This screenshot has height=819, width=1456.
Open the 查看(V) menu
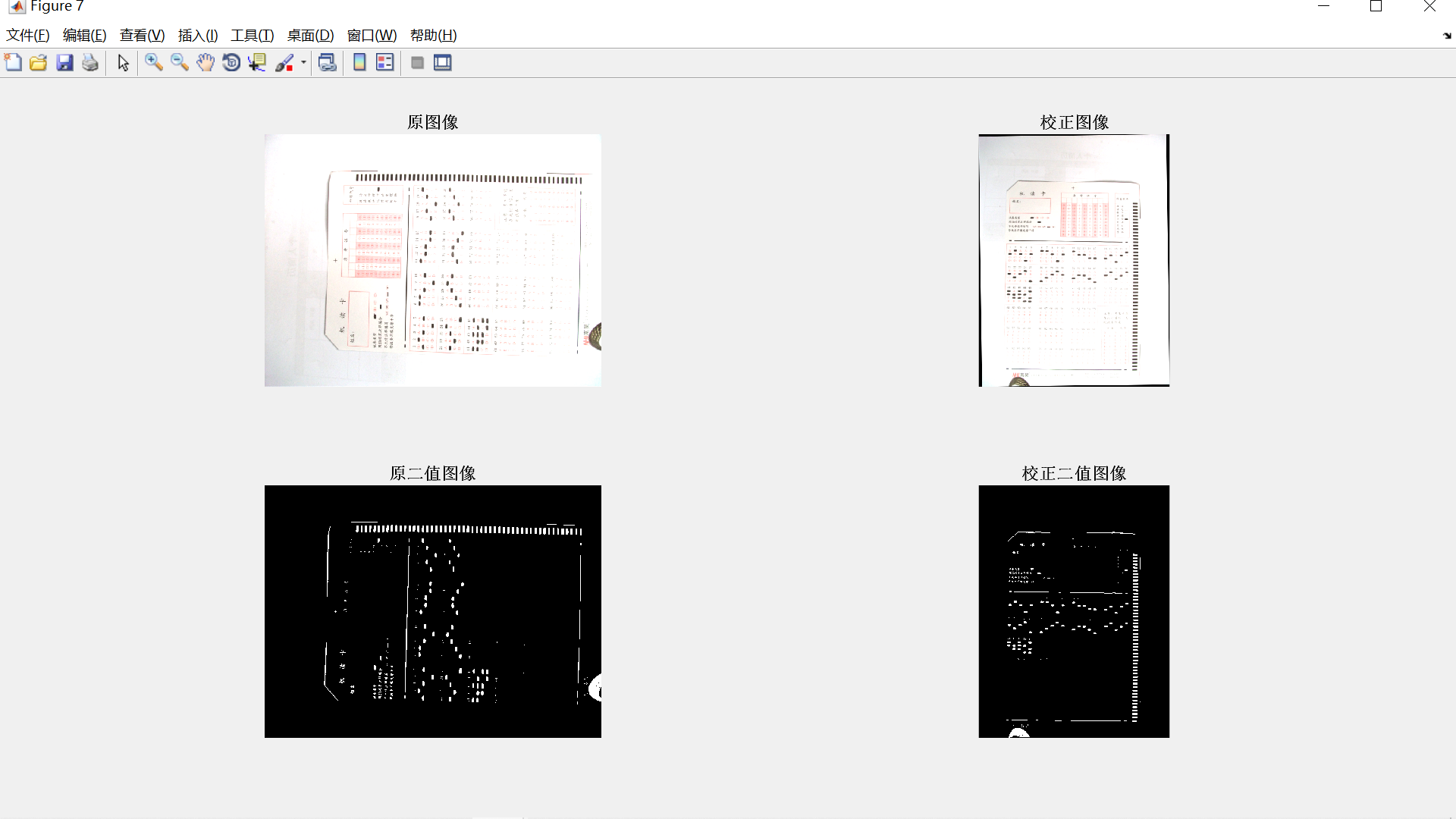pos(143,36)
